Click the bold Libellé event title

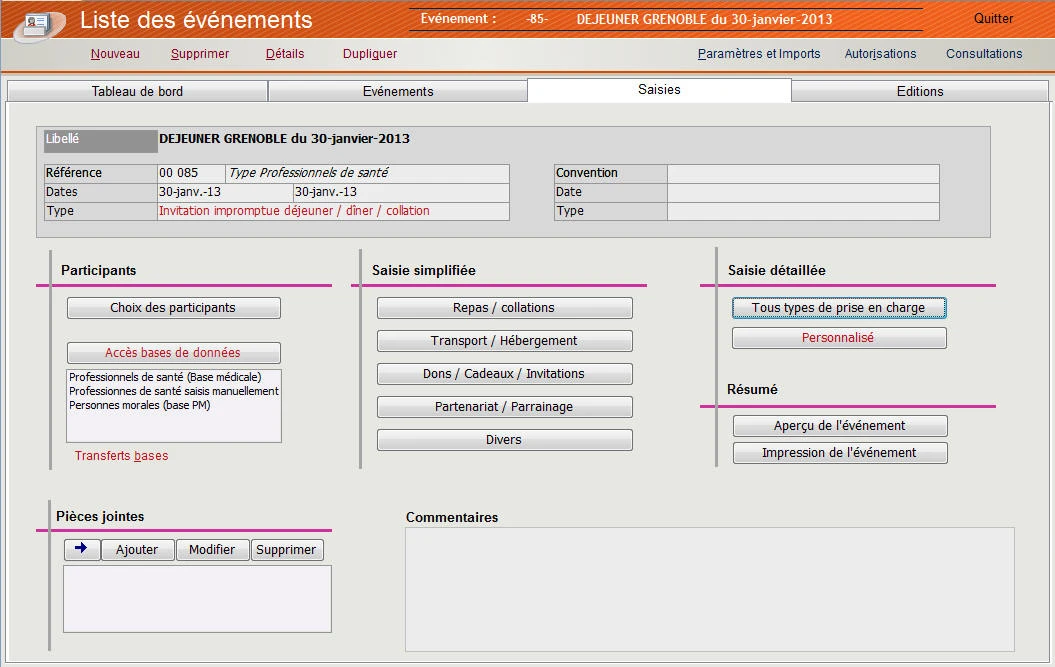click(285, 139)
